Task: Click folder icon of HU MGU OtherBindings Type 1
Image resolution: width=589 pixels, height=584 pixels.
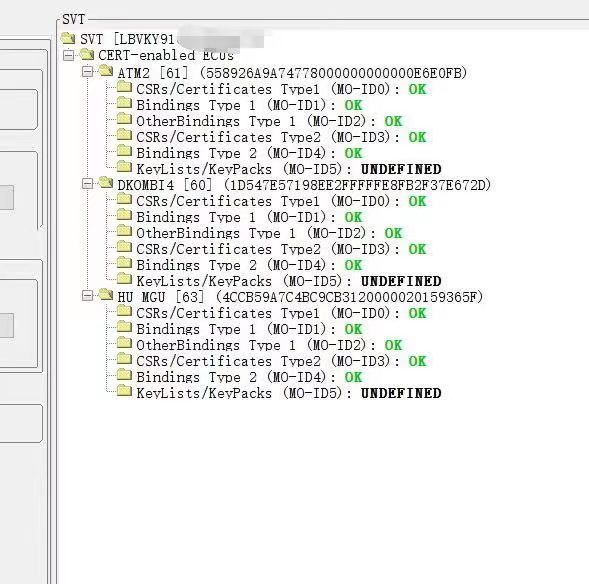Action: tap(124, 343)
